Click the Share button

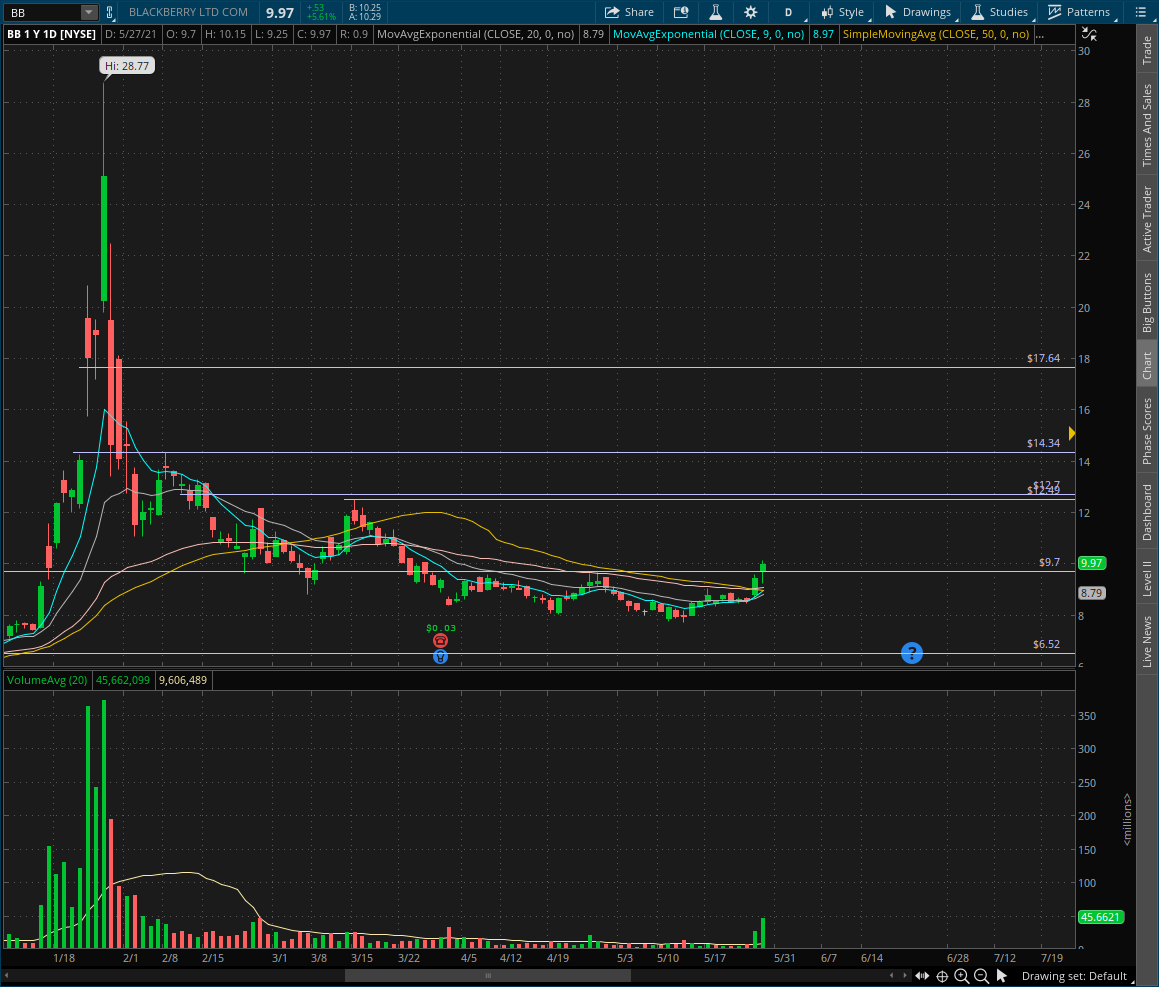pos(629,12)
